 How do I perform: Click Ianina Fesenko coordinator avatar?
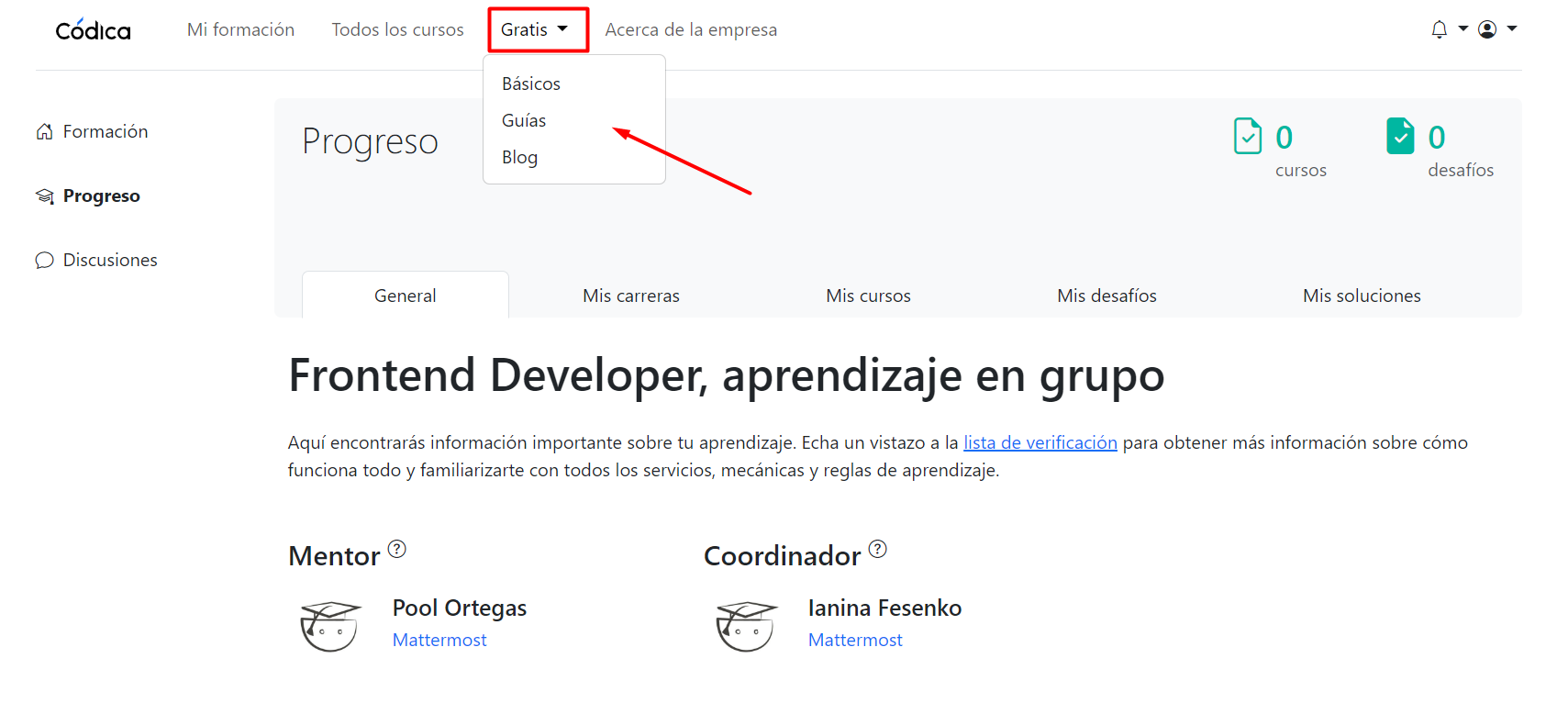[x=746, y=626]
